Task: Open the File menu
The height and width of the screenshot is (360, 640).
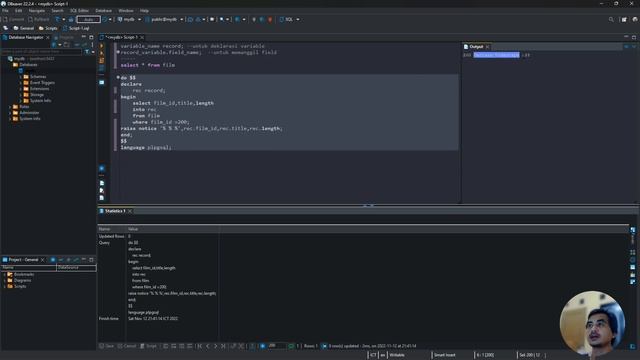Action: pos(5,11)
